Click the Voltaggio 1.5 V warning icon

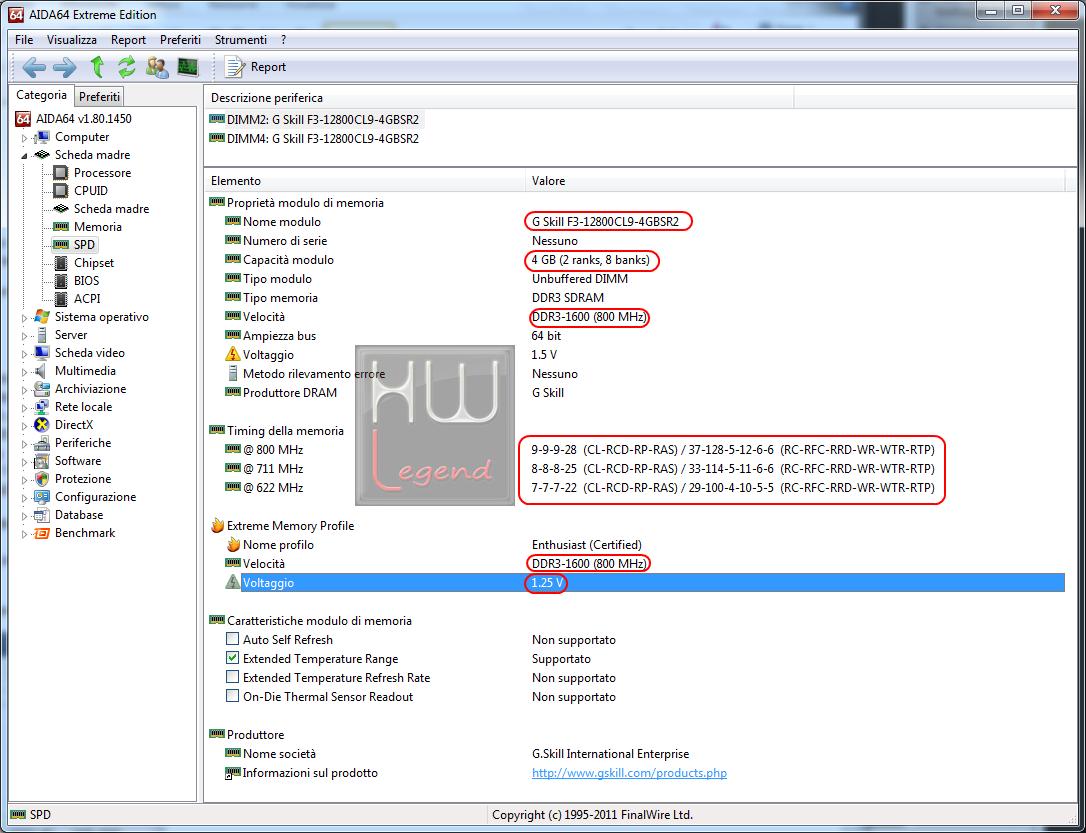pos(233,354)
